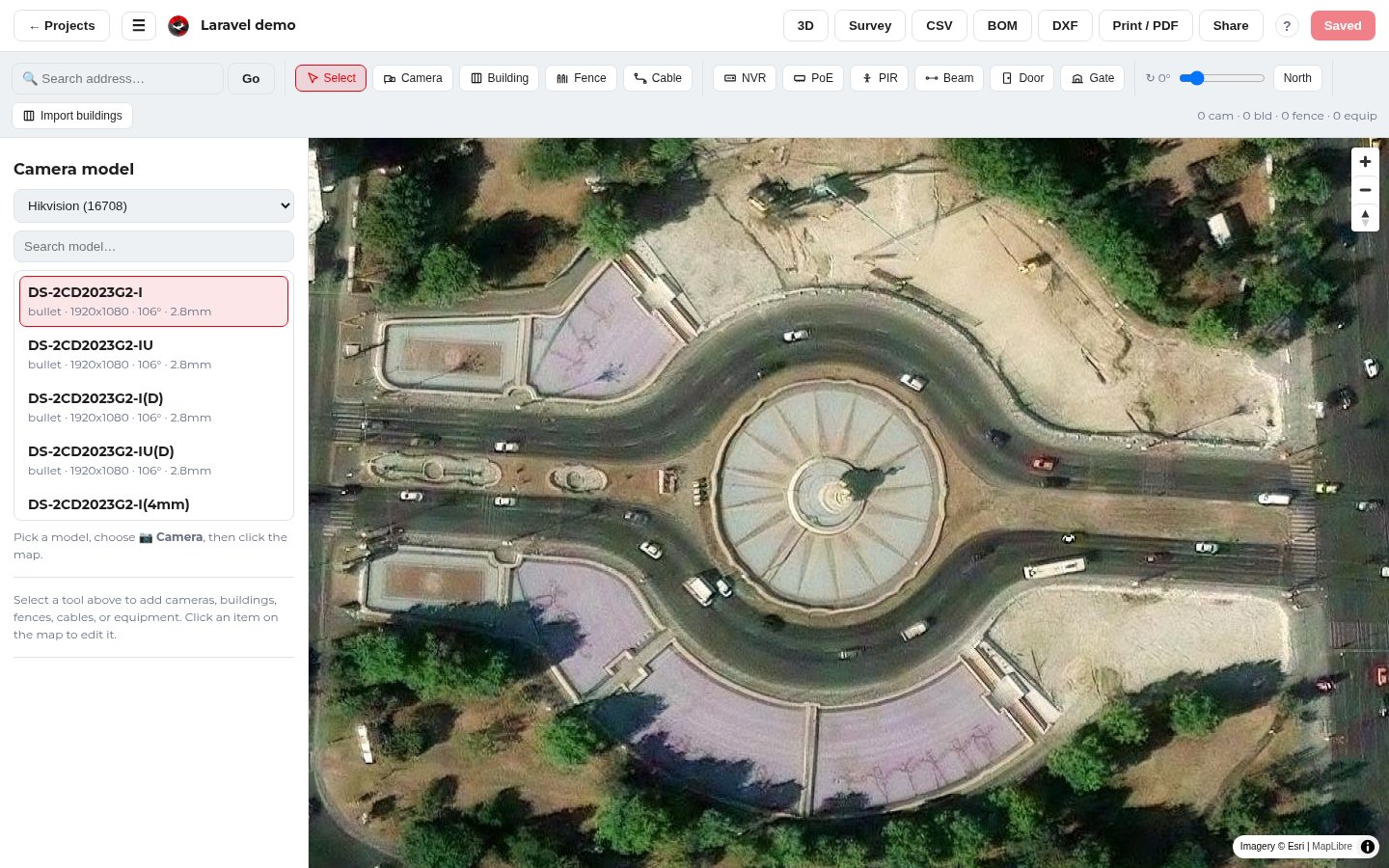The image size is (1389, 868).
Task: Zoom in on the map
Action: (1365, 162)
